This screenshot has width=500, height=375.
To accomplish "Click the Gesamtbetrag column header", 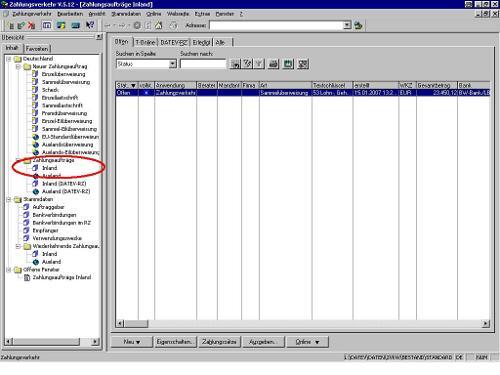I will click(437, 85).
